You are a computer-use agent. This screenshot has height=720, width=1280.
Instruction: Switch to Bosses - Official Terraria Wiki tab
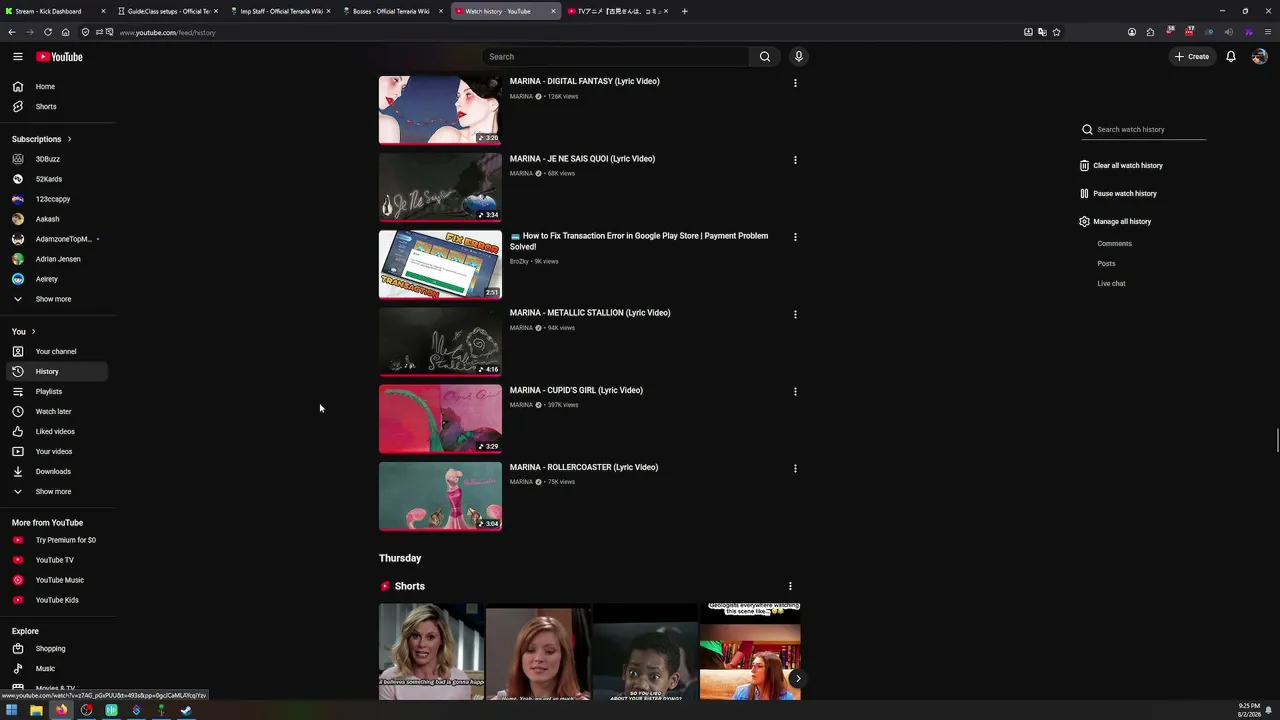coord(393,11)
